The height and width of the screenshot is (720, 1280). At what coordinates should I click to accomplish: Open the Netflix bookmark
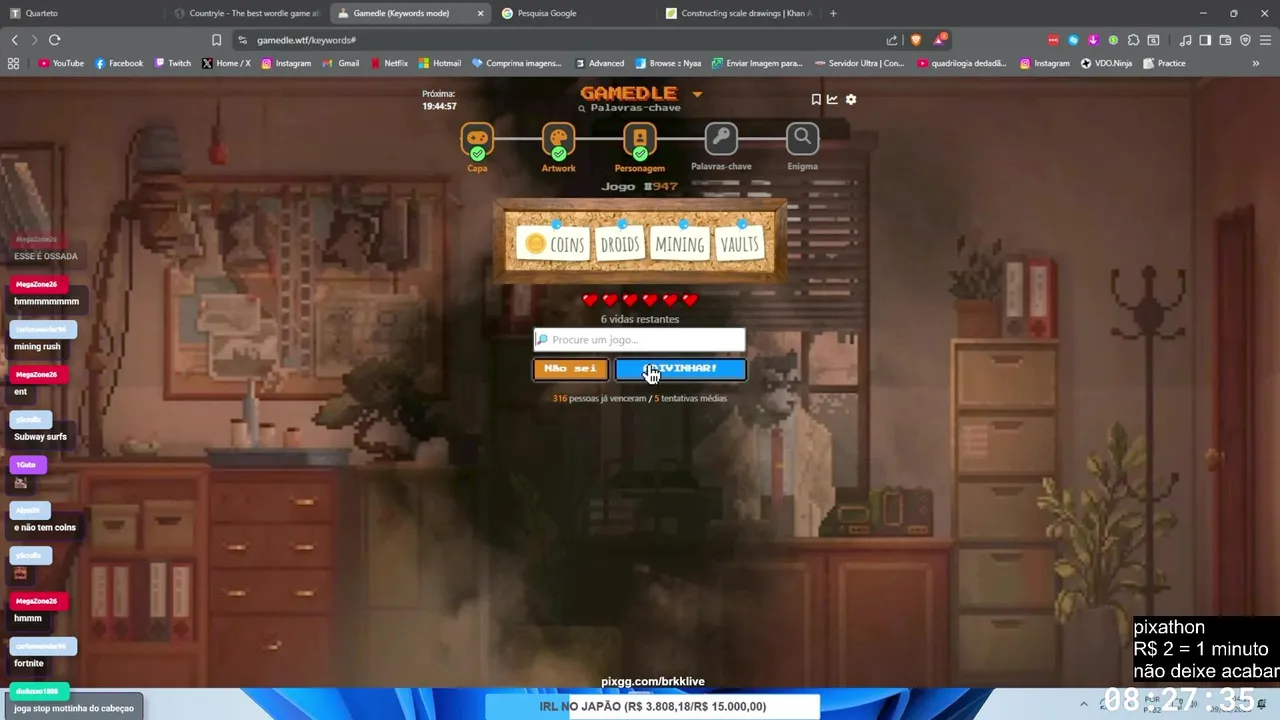pyautogui.click(x=388, y=63)
